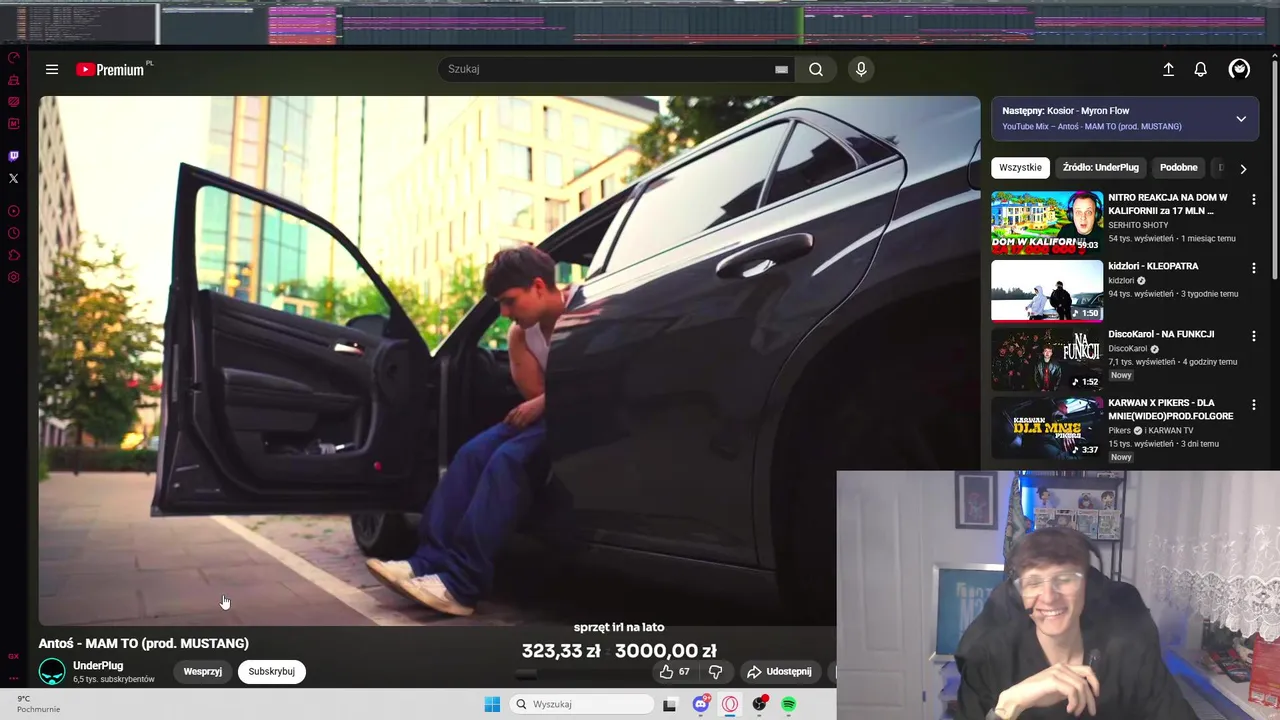Open the upload/create video icon
Screen dimensions: 1280x720
[x=1168, y=69]
